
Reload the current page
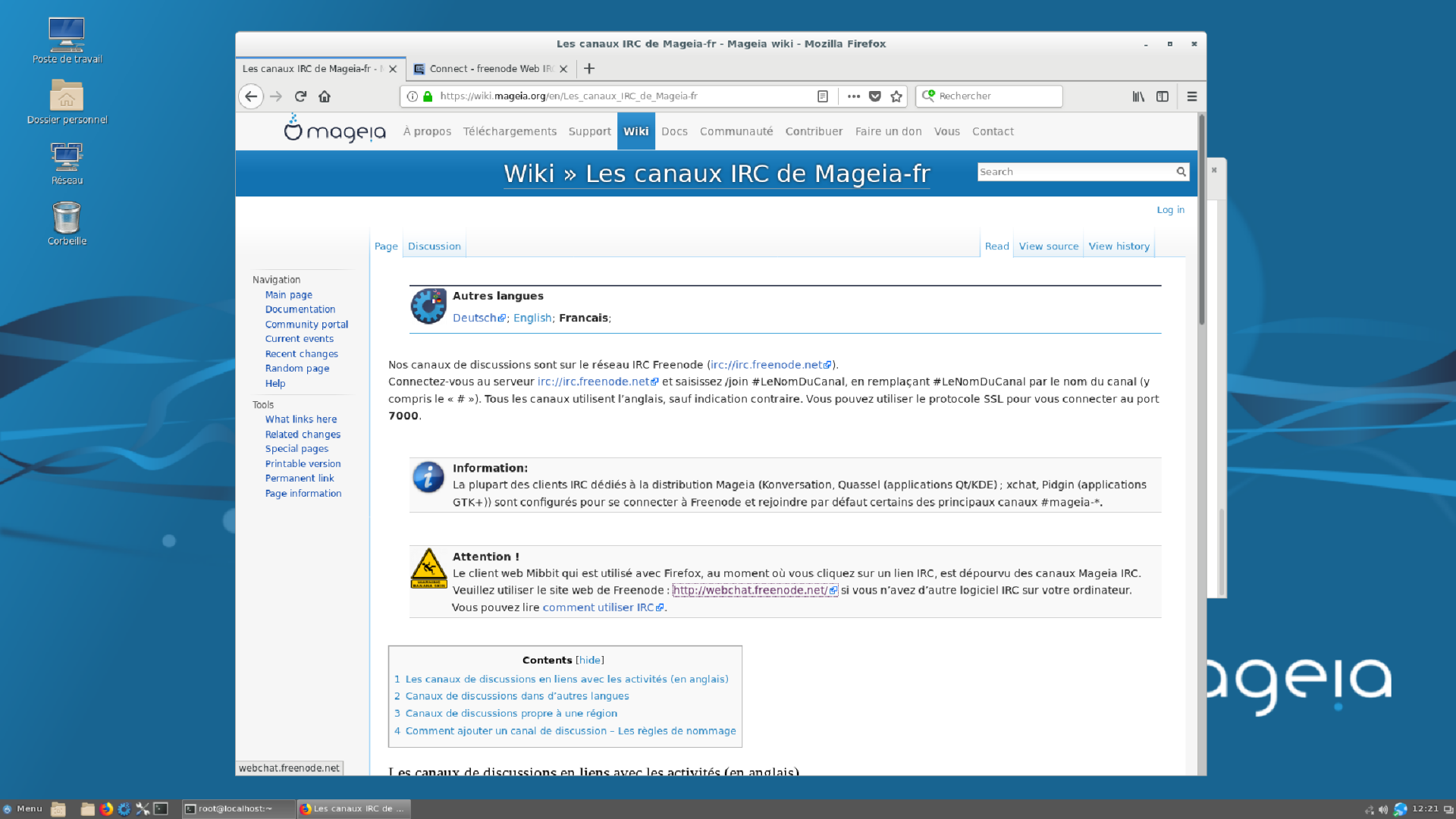coord(300,96)
